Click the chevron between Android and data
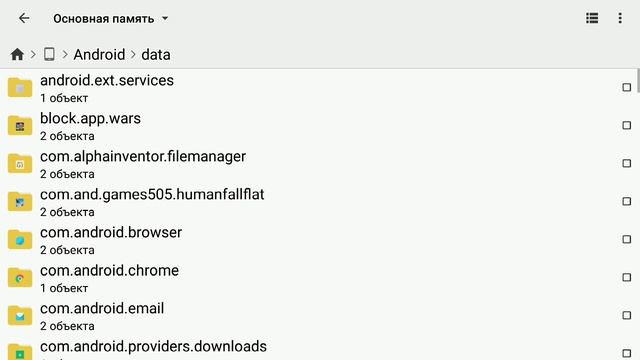 [x=133, y=54]
